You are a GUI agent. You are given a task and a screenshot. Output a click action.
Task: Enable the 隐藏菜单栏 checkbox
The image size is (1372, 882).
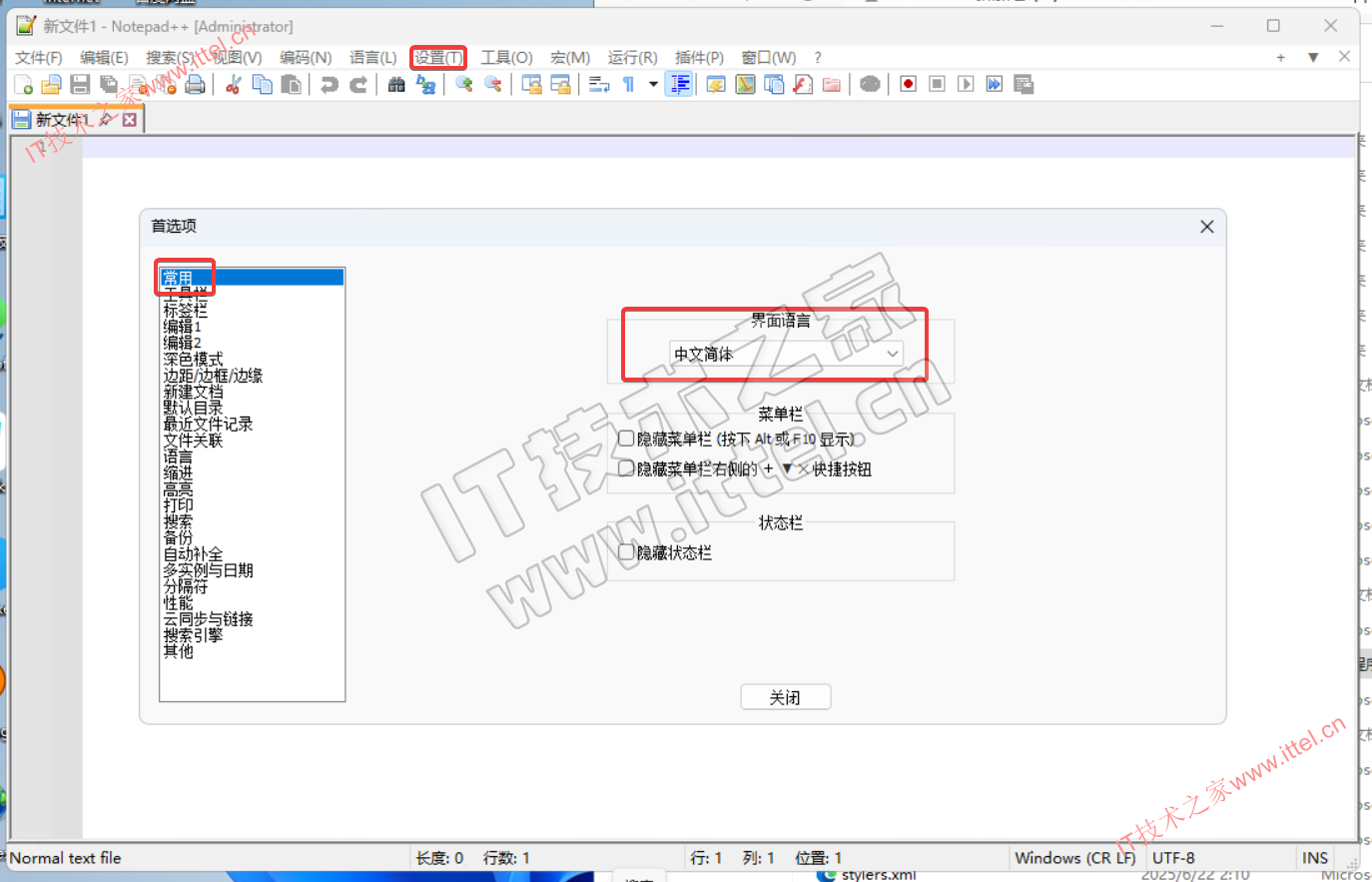coord(626,439)
